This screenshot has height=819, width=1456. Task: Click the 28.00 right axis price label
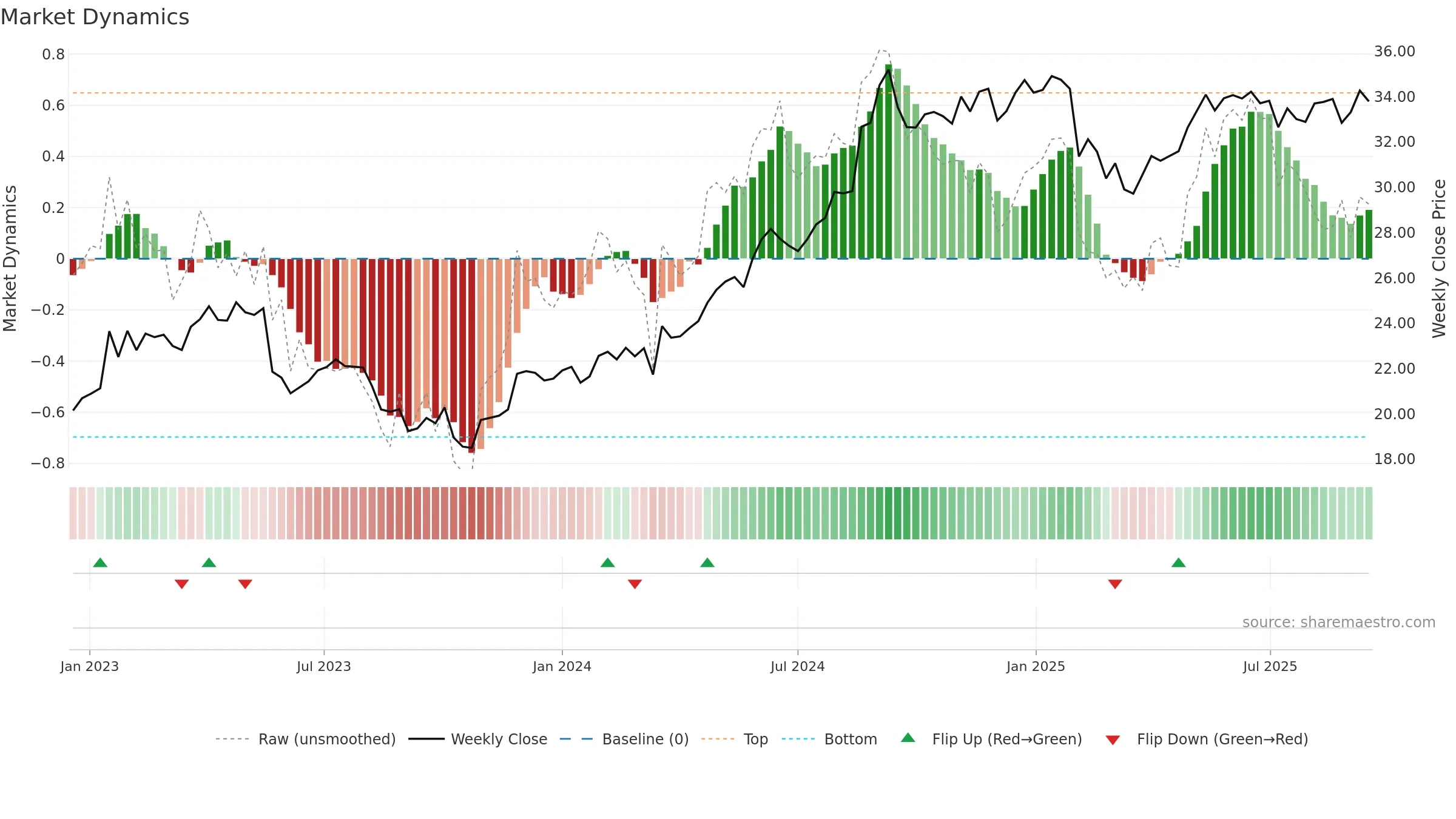point(1395,233)
